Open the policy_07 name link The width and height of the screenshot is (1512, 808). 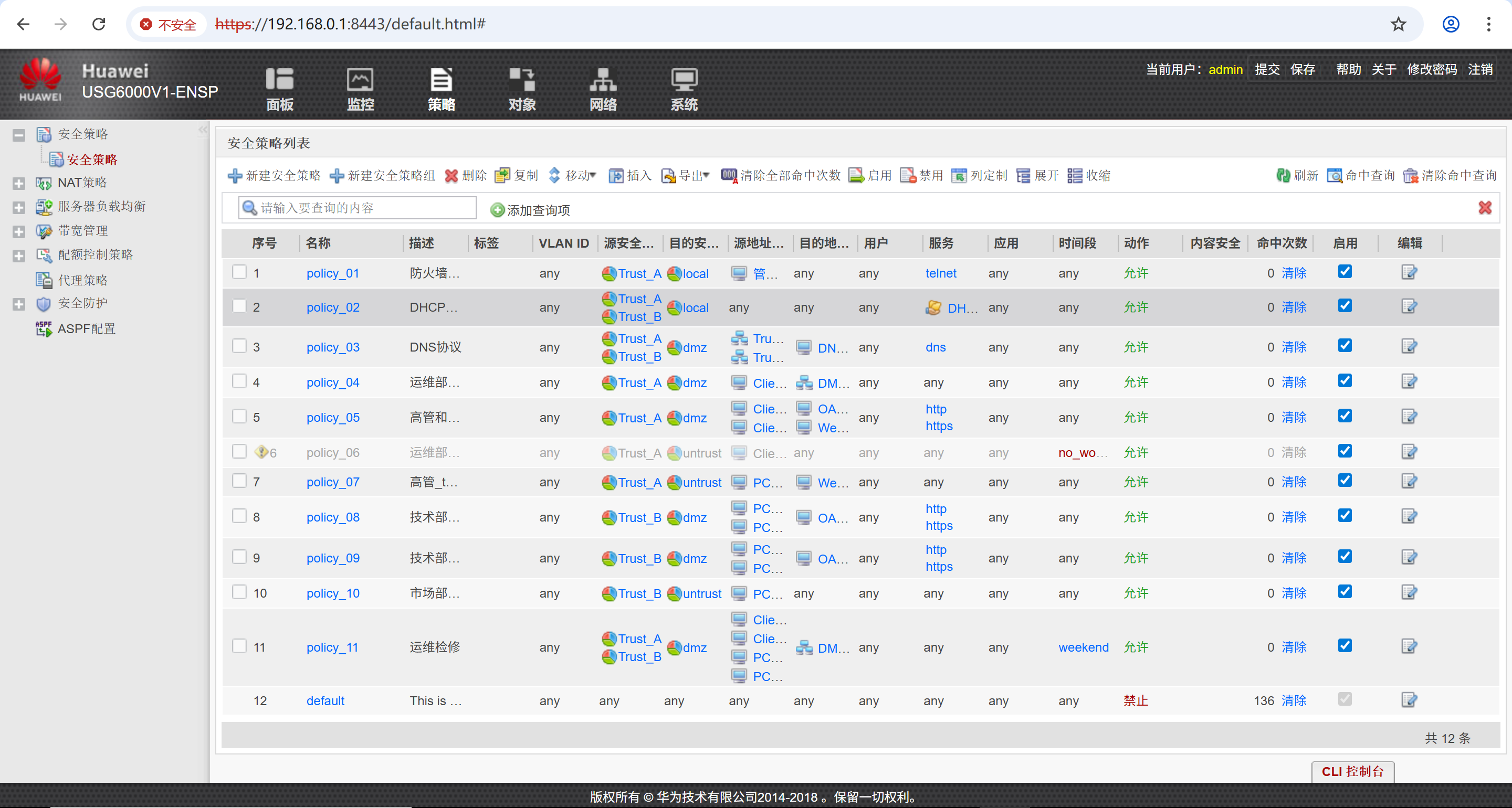(332, 482)
